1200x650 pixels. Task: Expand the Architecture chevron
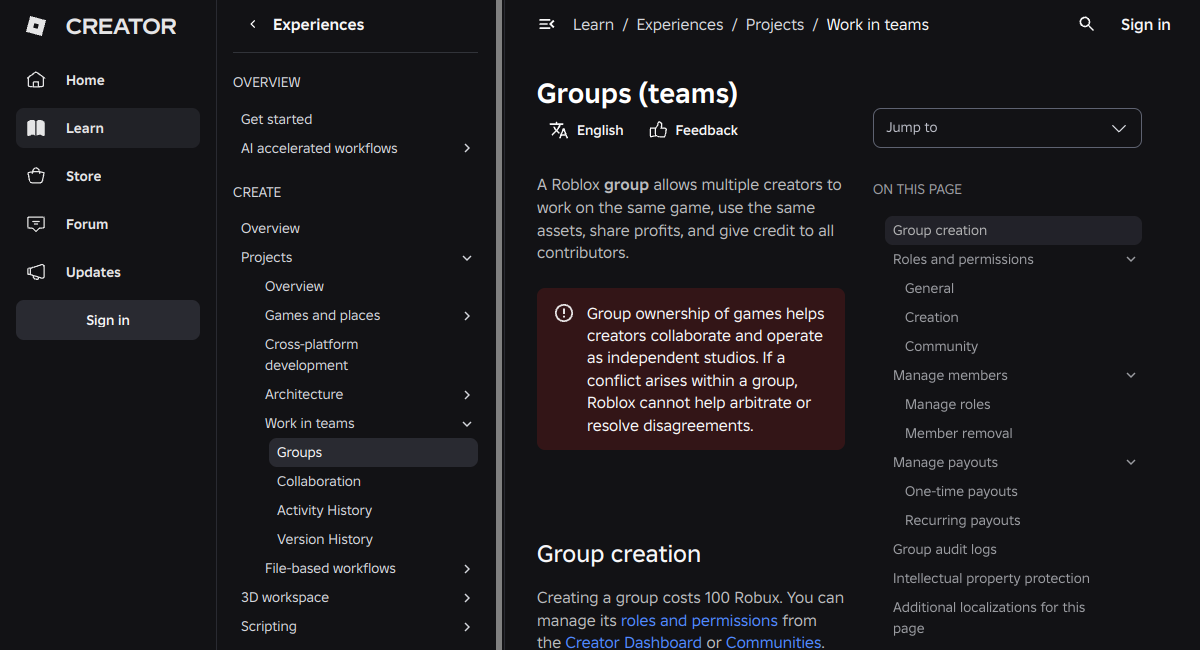tap(467, 395)
